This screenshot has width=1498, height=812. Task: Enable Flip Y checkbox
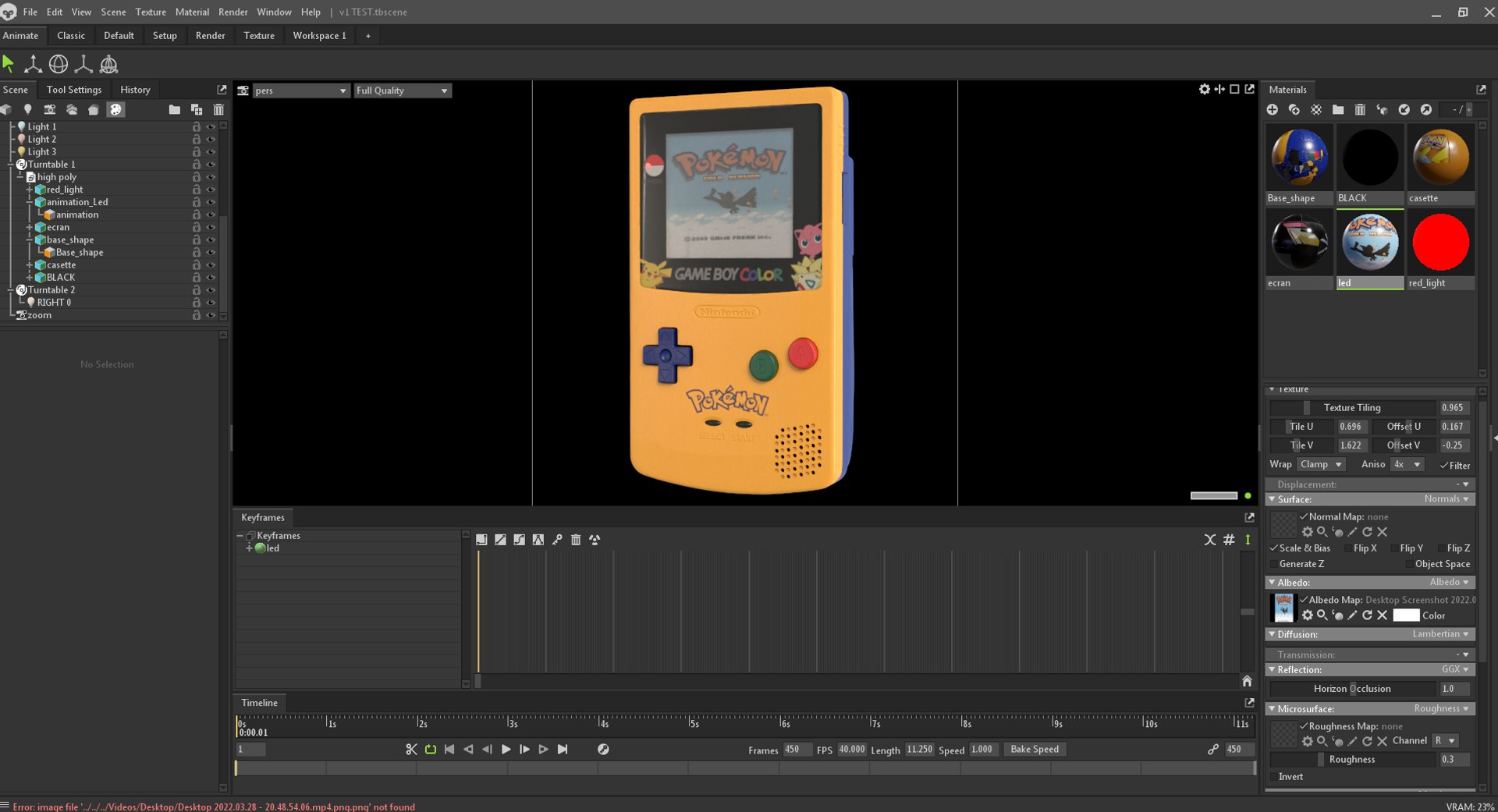coord(1393,548)
